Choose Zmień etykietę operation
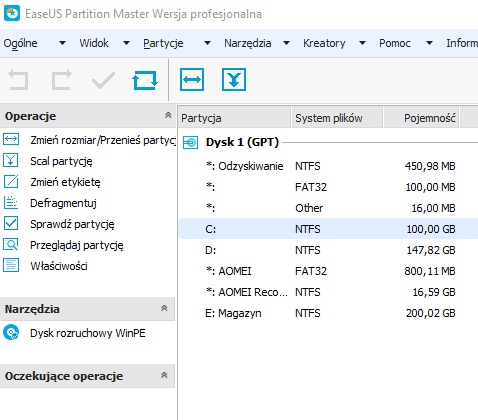Image resolution: width=478 pixels, height=420 pixels. tap(65, 182)
